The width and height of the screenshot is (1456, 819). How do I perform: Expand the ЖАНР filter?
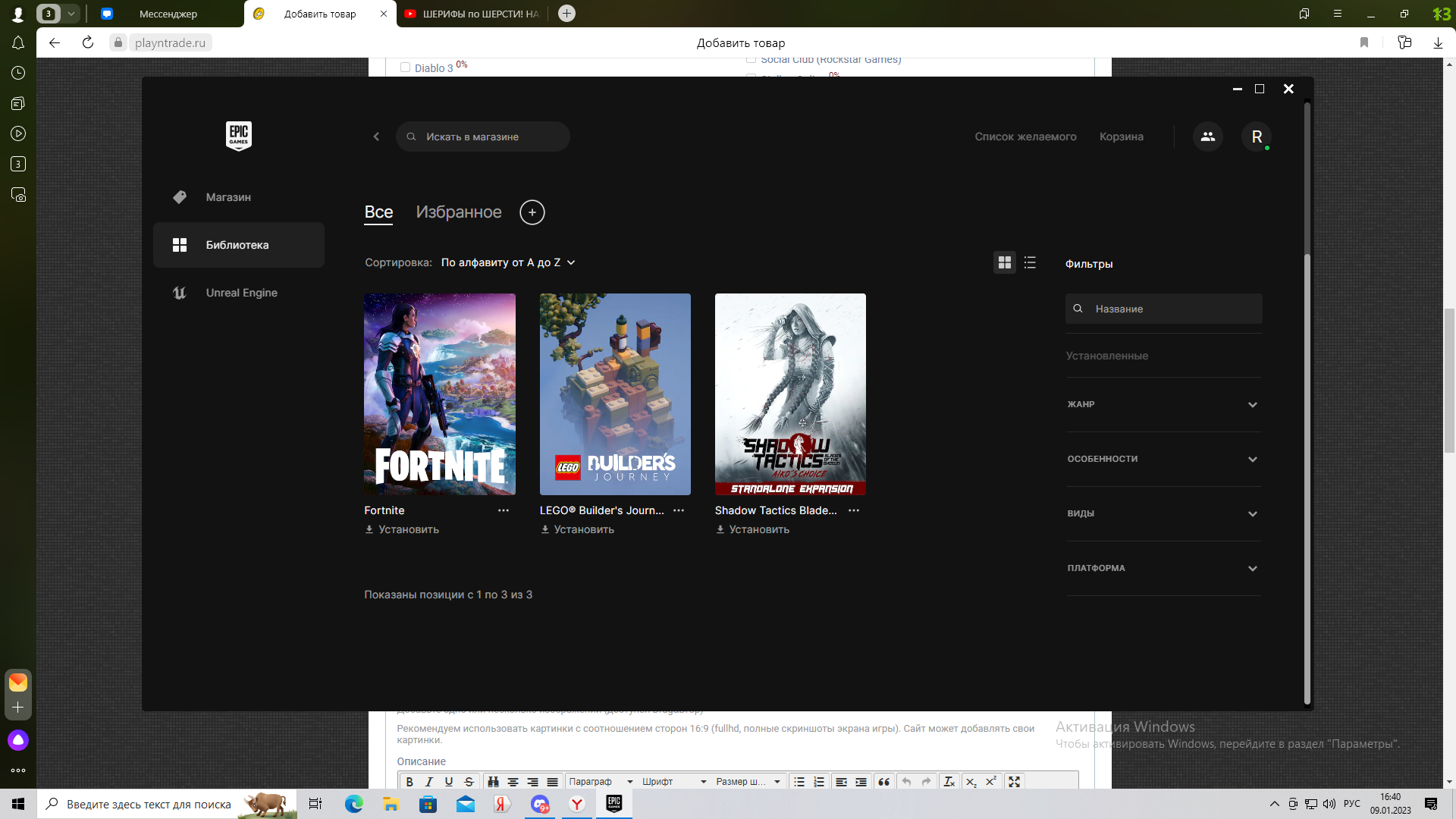point(1163,404)
